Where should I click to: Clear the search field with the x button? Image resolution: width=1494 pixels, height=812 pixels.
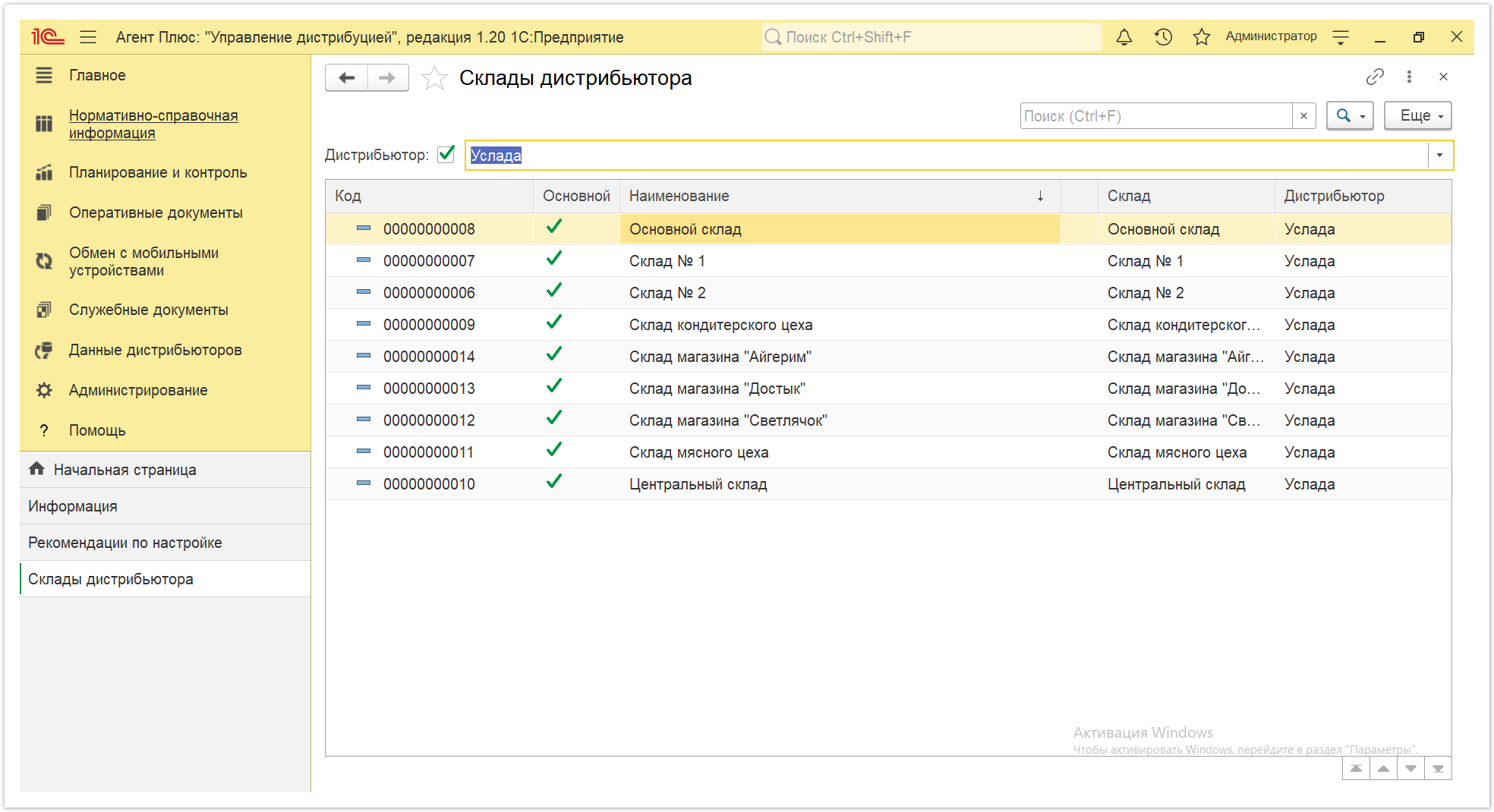(x=1303, y=116)
